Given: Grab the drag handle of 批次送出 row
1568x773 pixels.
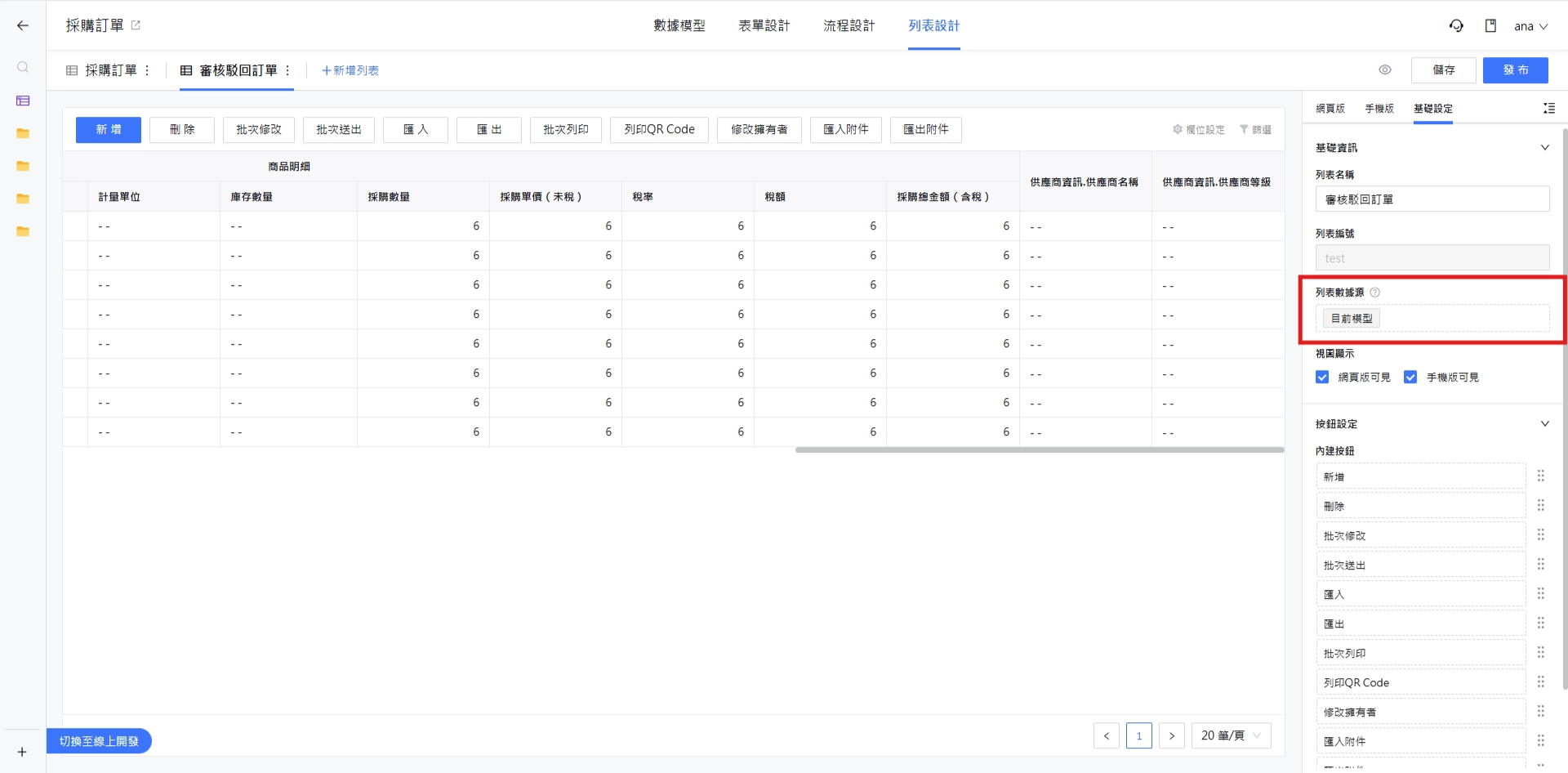Looking at the screenshot, I should tap(1541, 564).
